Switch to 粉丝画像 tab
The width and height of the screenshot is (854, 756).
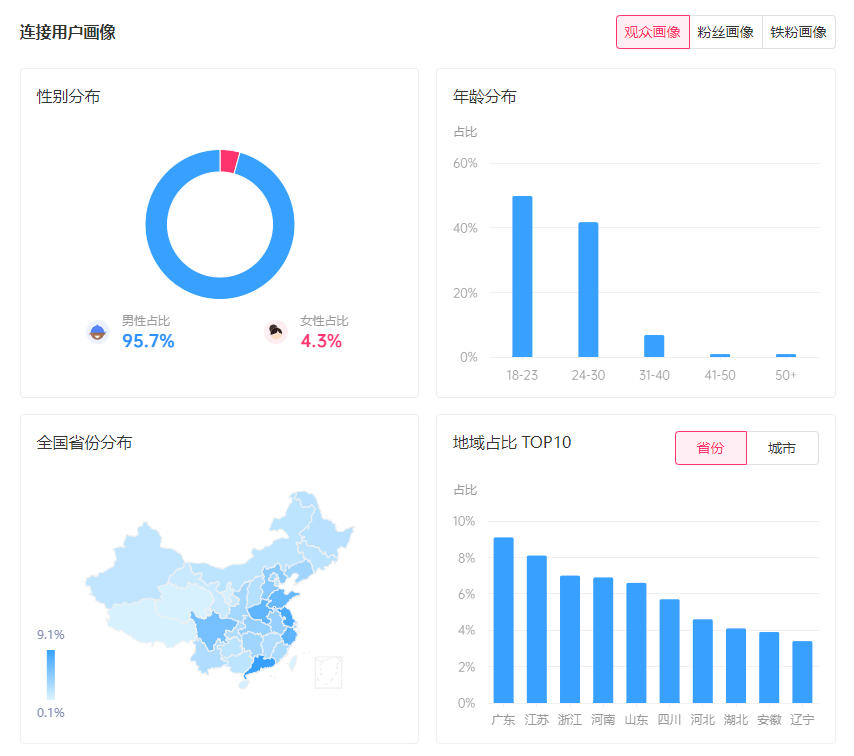(725, 32)
